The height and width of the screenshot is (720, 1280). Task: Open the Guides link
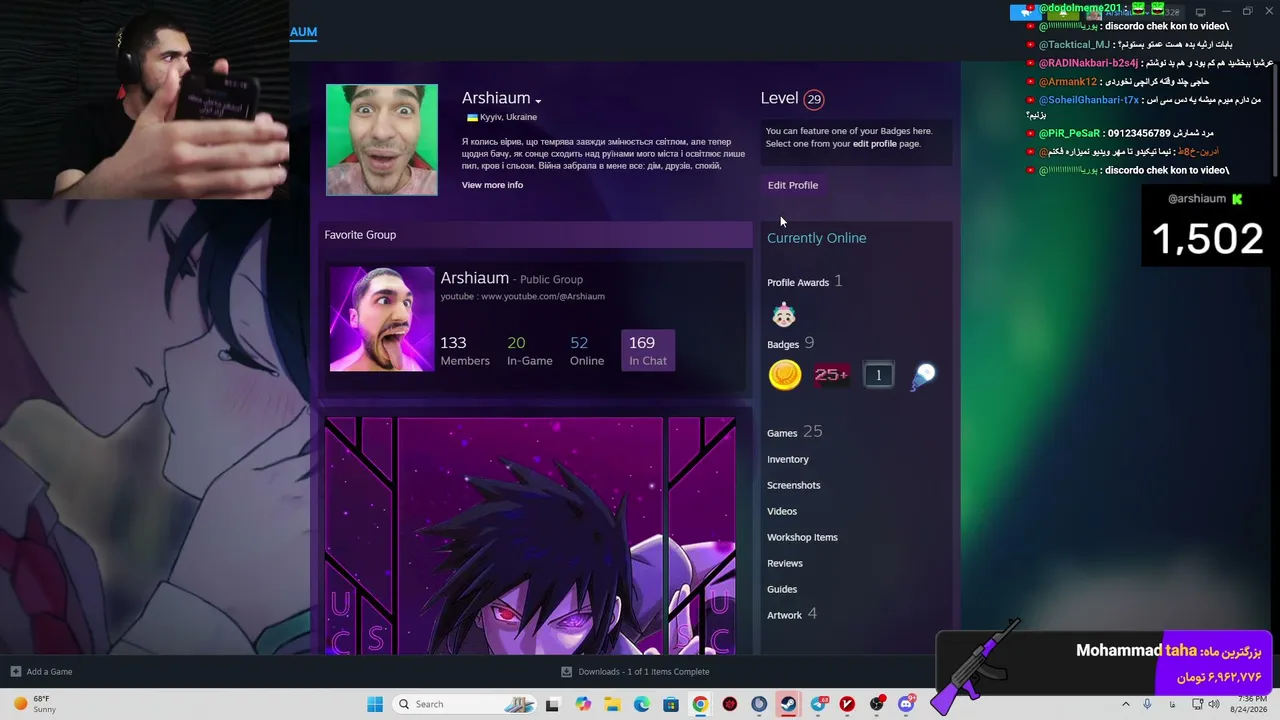pos(782,589)
